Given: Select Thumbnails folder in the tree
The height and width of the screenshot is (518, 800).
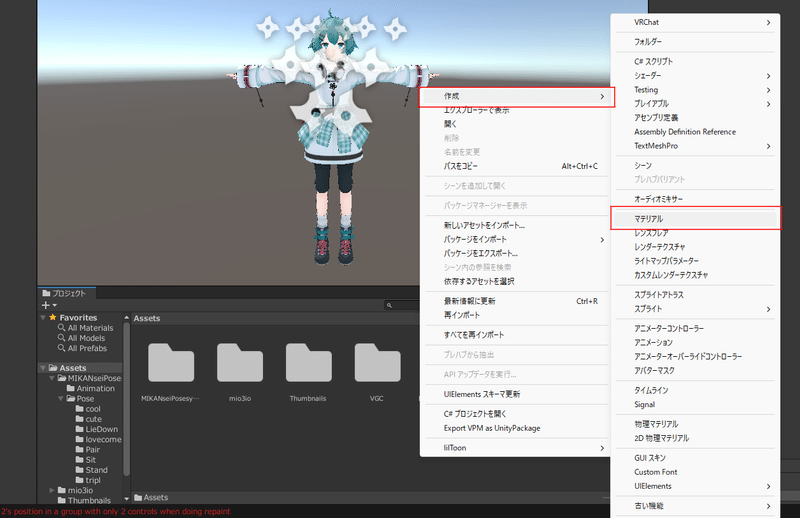Looking at the screenshot, I should point(84,500).
